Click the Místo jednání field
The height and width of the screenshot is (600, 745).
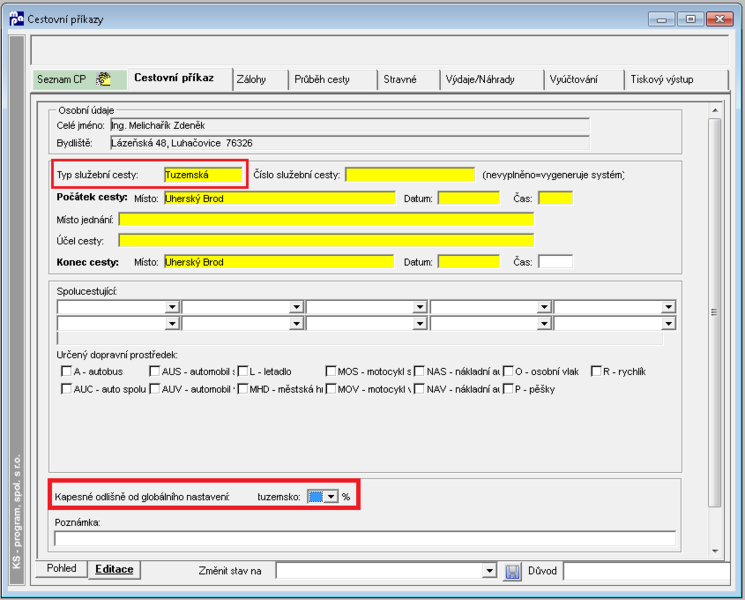326,219
